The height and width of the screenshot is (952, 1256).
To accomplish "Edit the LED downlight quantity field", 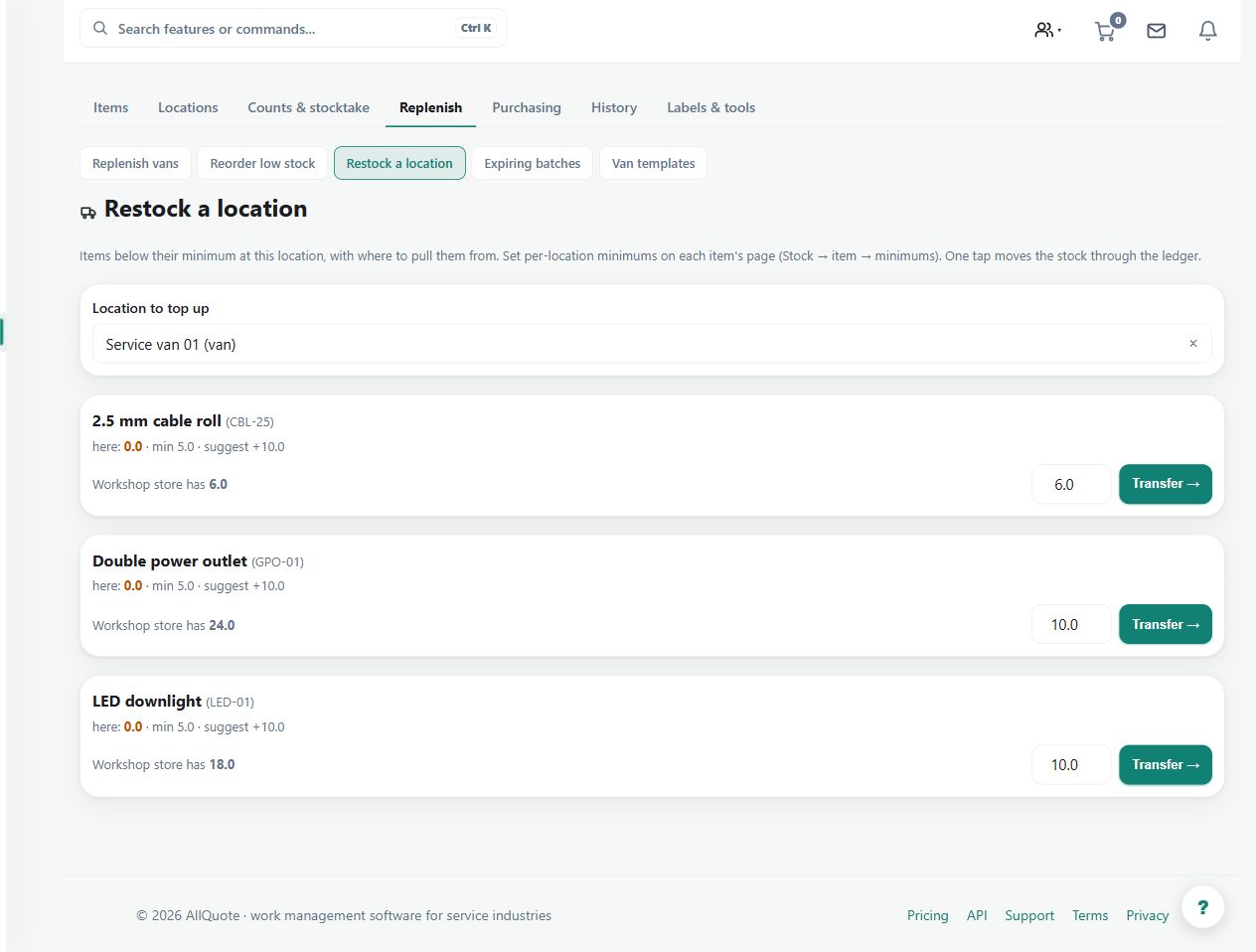I will click(x=1071, y=764).
